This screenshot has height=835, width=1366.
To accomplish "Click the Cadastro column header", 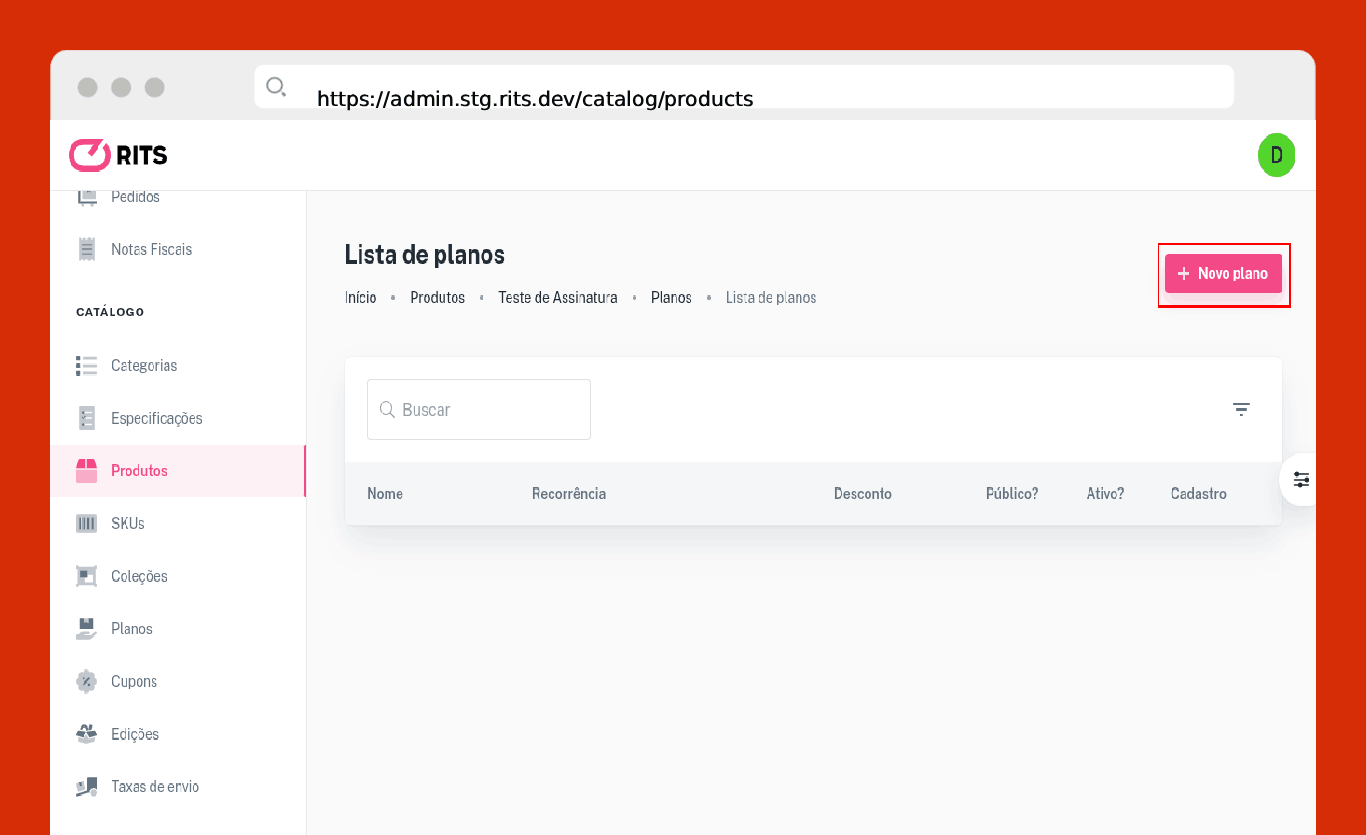I will tap(1199, 494).
